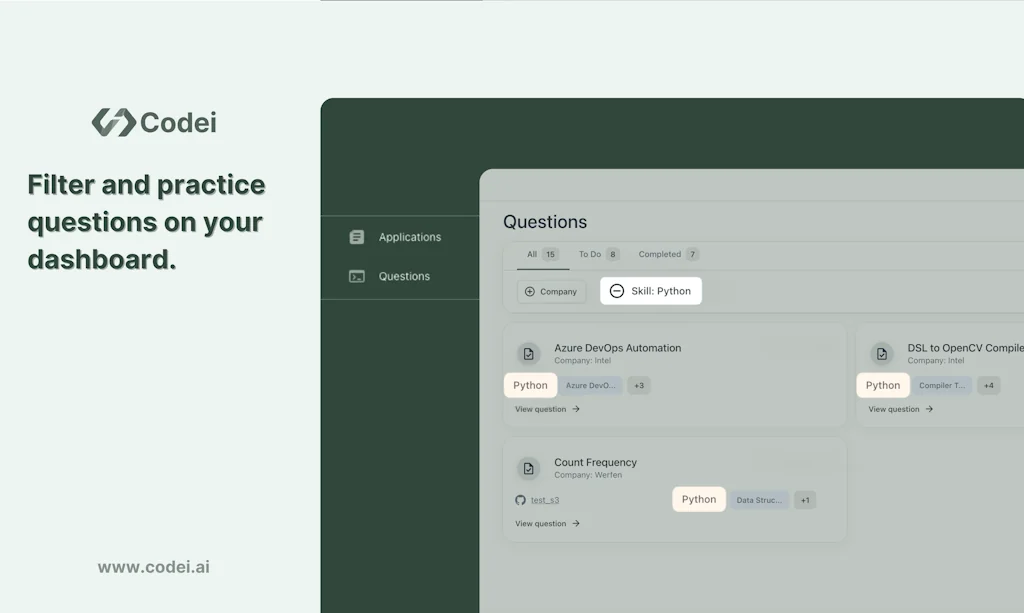This screenshot has height=613, width=1024.
Task: Toggle the Python tag on Azure DevOps Automation
Action: [x=530, y=385]
